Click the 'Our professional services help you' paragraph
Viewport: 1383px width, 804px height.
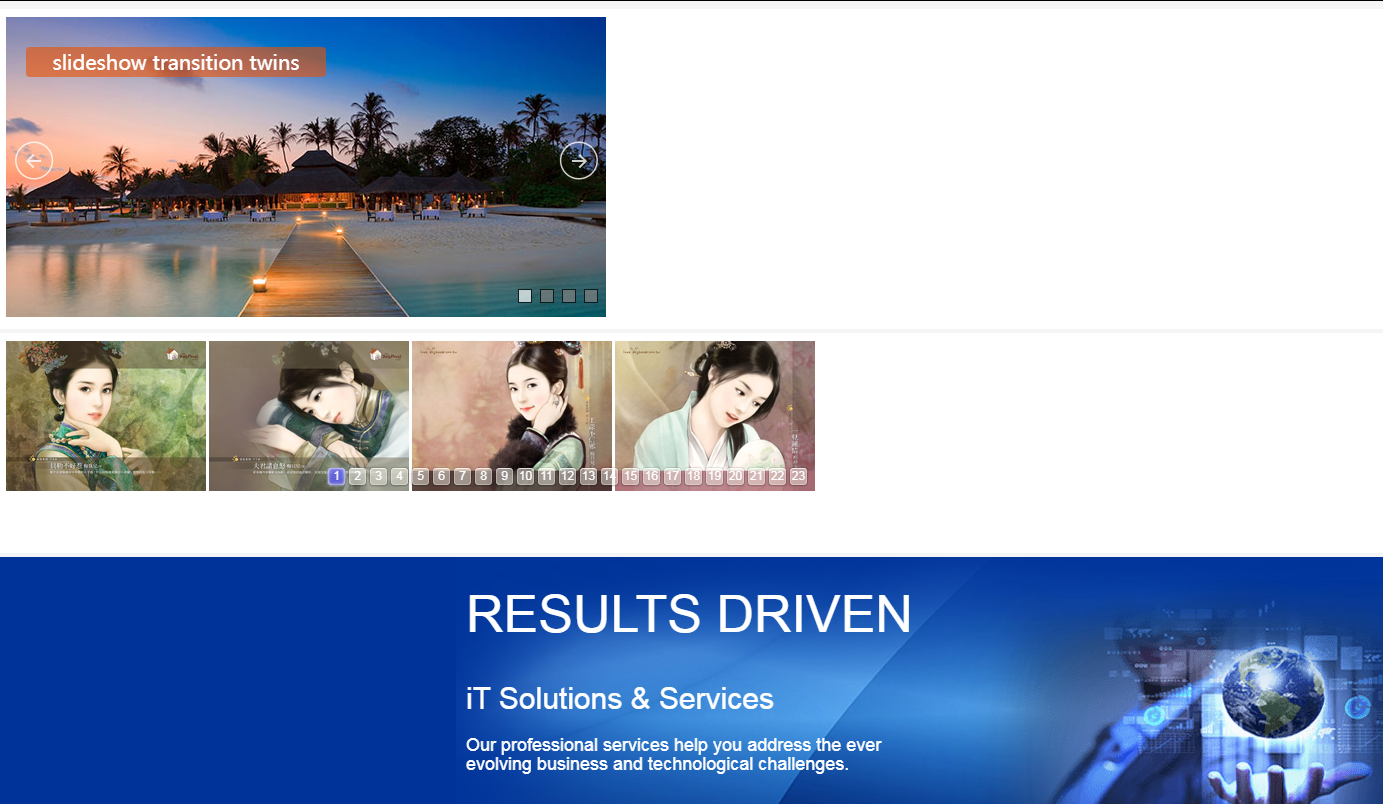pyautogui.click(x=673, y=754)
